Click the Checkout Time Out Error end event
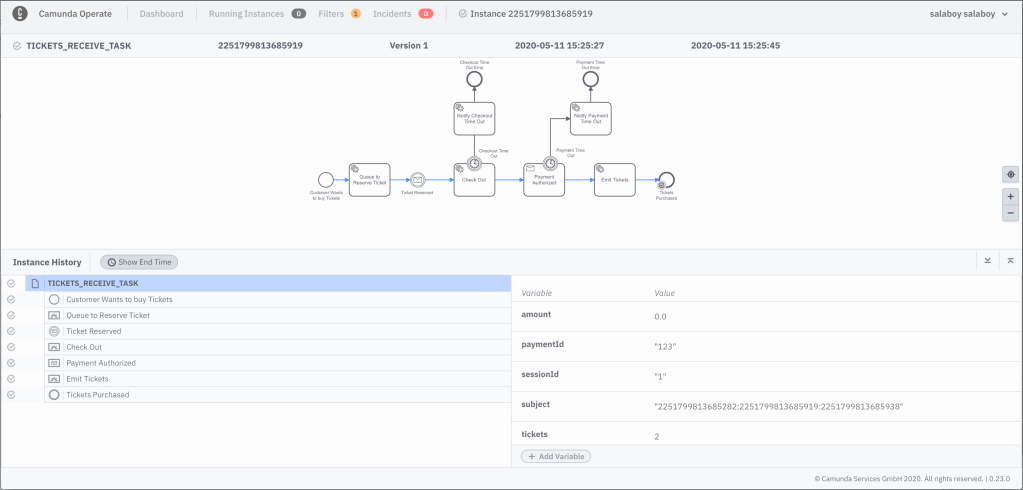 point(474,79)
